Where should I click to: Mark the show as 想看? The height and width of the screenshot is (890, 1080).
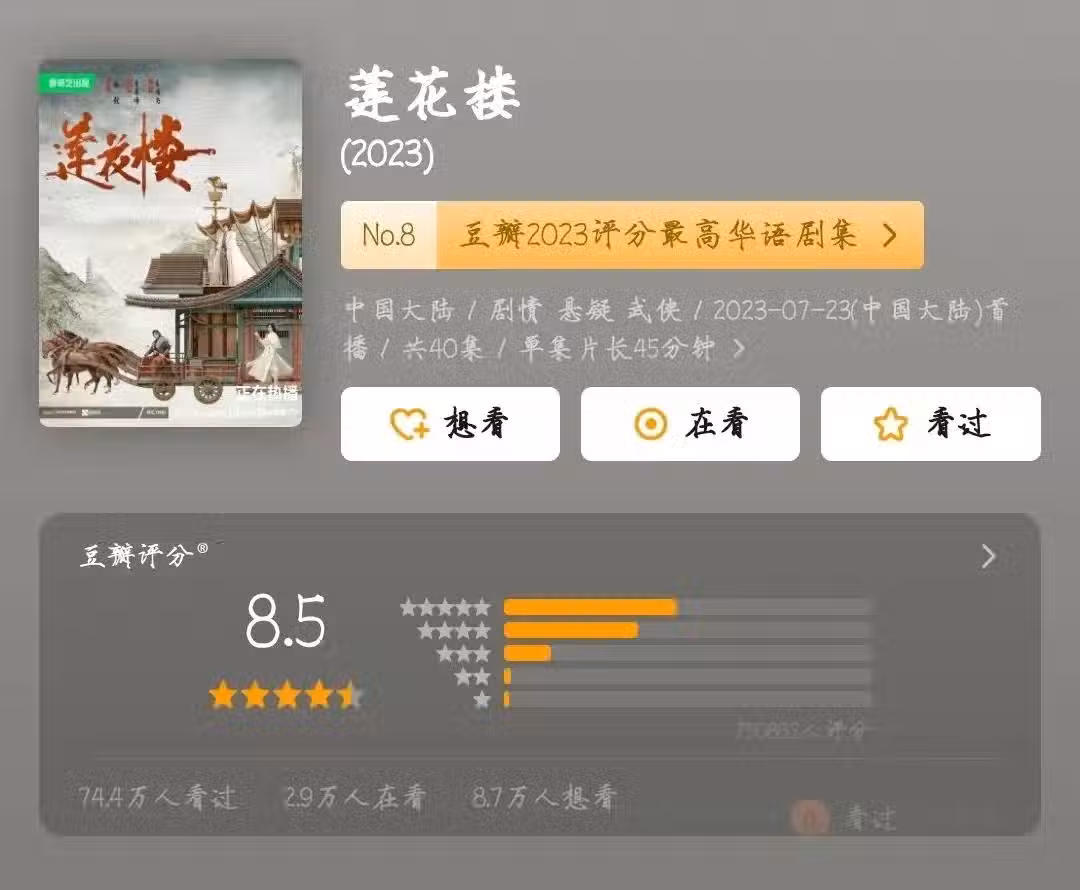[x=450, y=424]
